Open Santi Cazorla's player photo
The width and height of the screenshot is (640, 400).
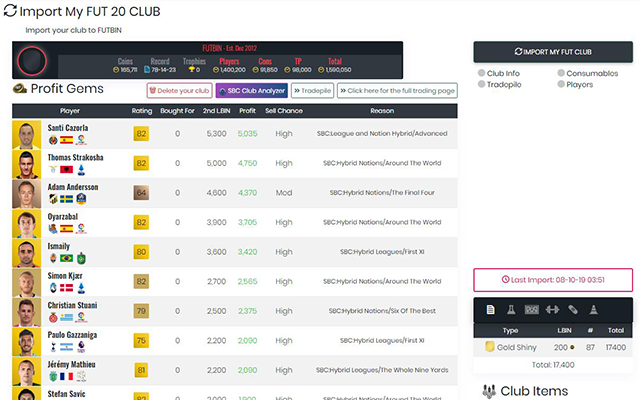point(27,134)
